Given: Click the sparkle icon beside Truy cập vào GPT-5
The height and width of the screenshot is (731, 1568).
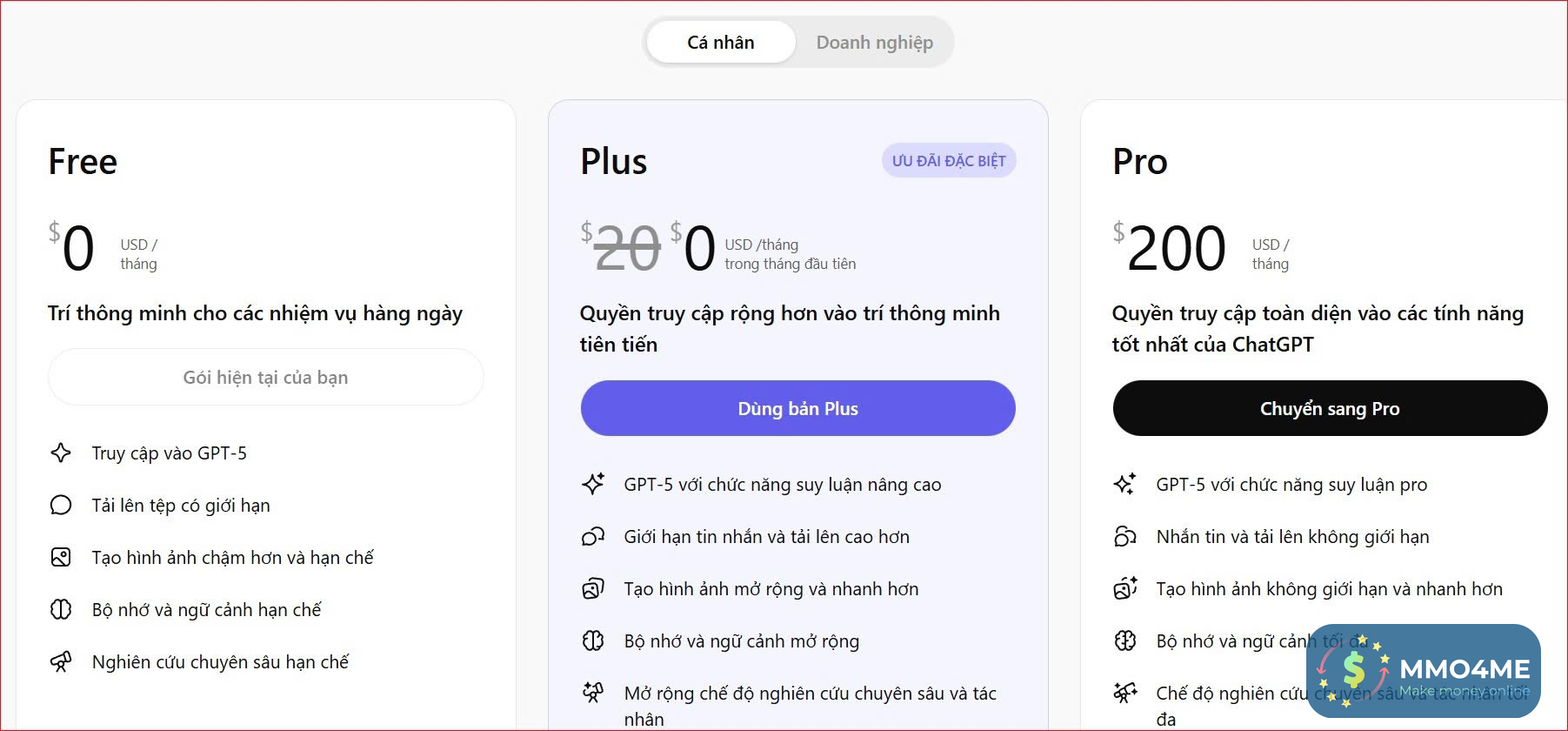Looking at the screenshot, I should pyautogui.click(x=61, y=453).
